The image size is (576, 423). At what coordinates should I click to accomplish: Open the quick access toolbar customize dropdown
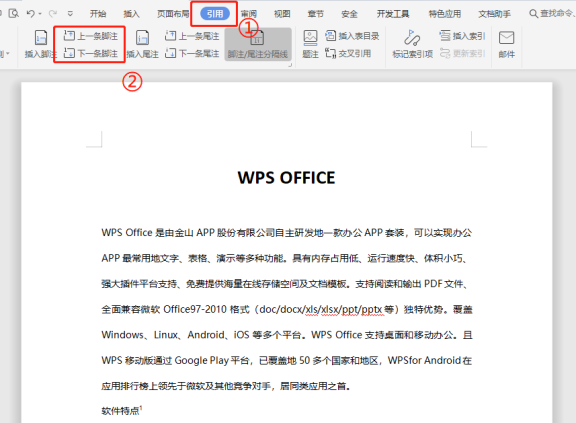(x=70, y=14)
